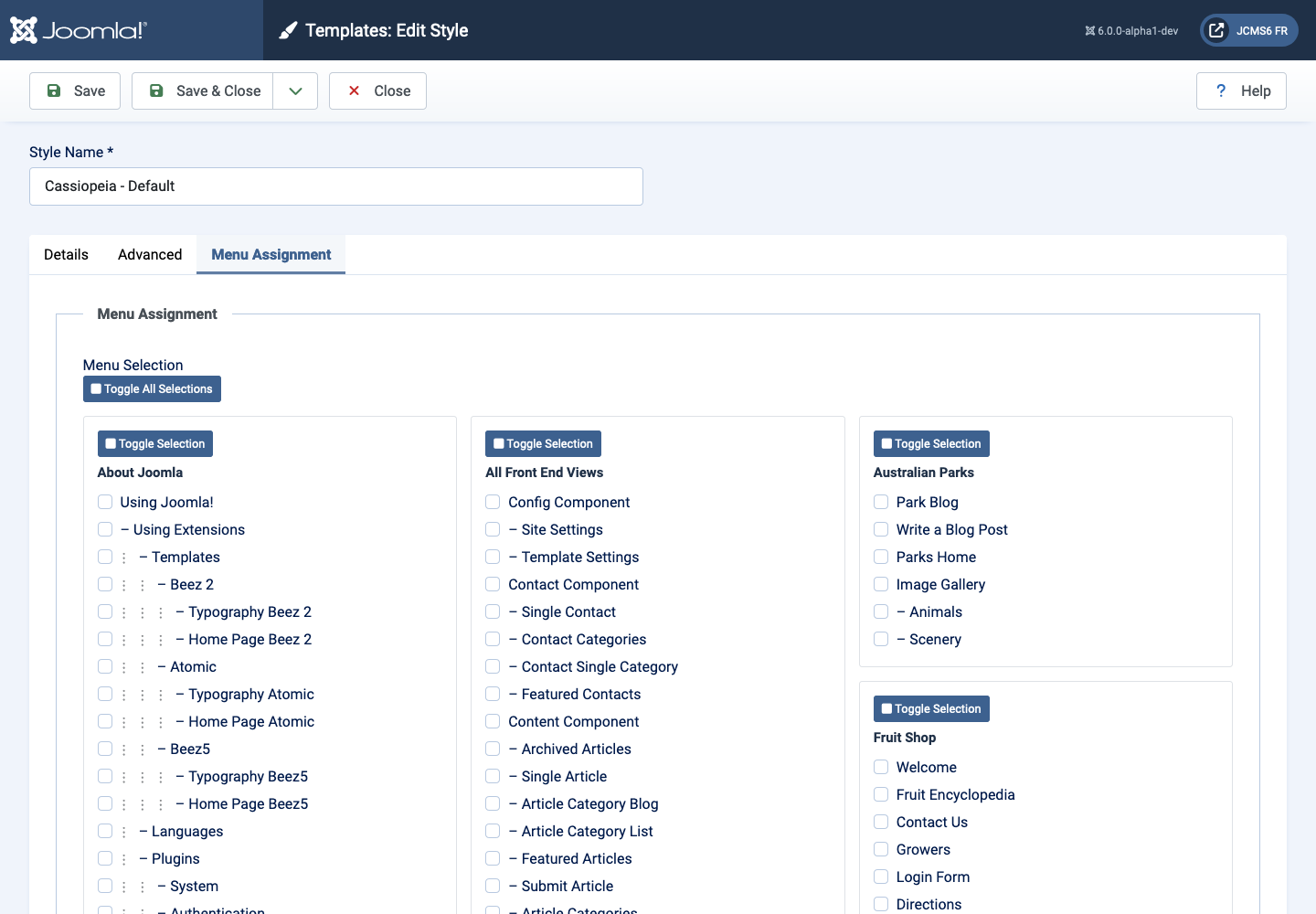1316x914 pixels.
Task: Check Single Article checkbox
Action: click(493, 776)
